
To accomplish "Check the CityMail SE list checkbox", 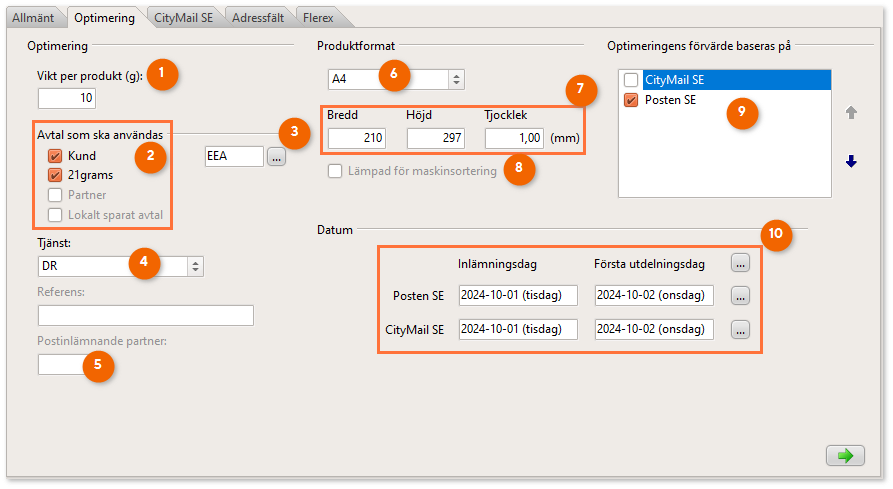I will [x=631, y=80].
